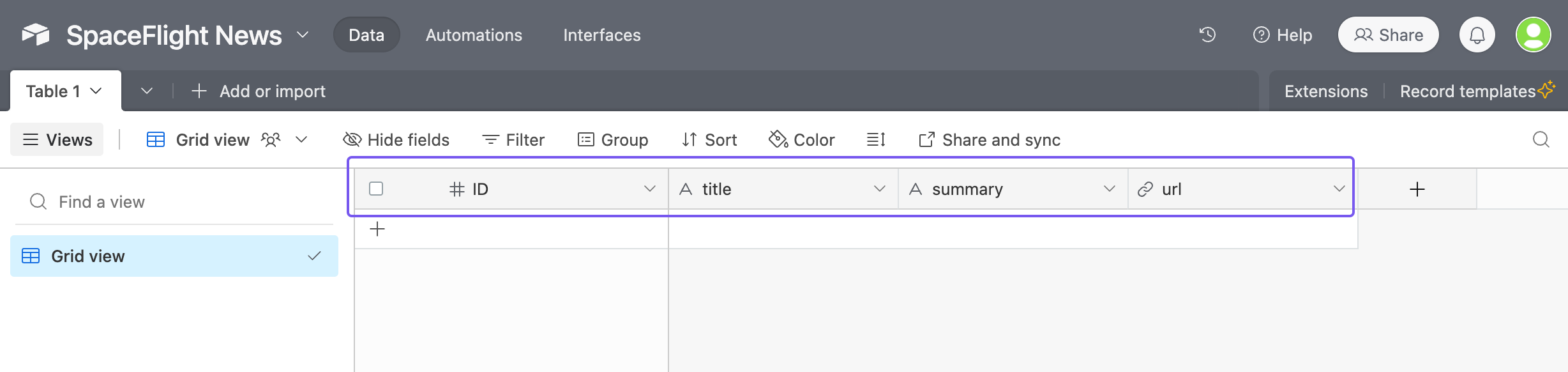
Task: Expand the url field dropdown arrow
Action: pyautogui.click(x=1339, y=189)
